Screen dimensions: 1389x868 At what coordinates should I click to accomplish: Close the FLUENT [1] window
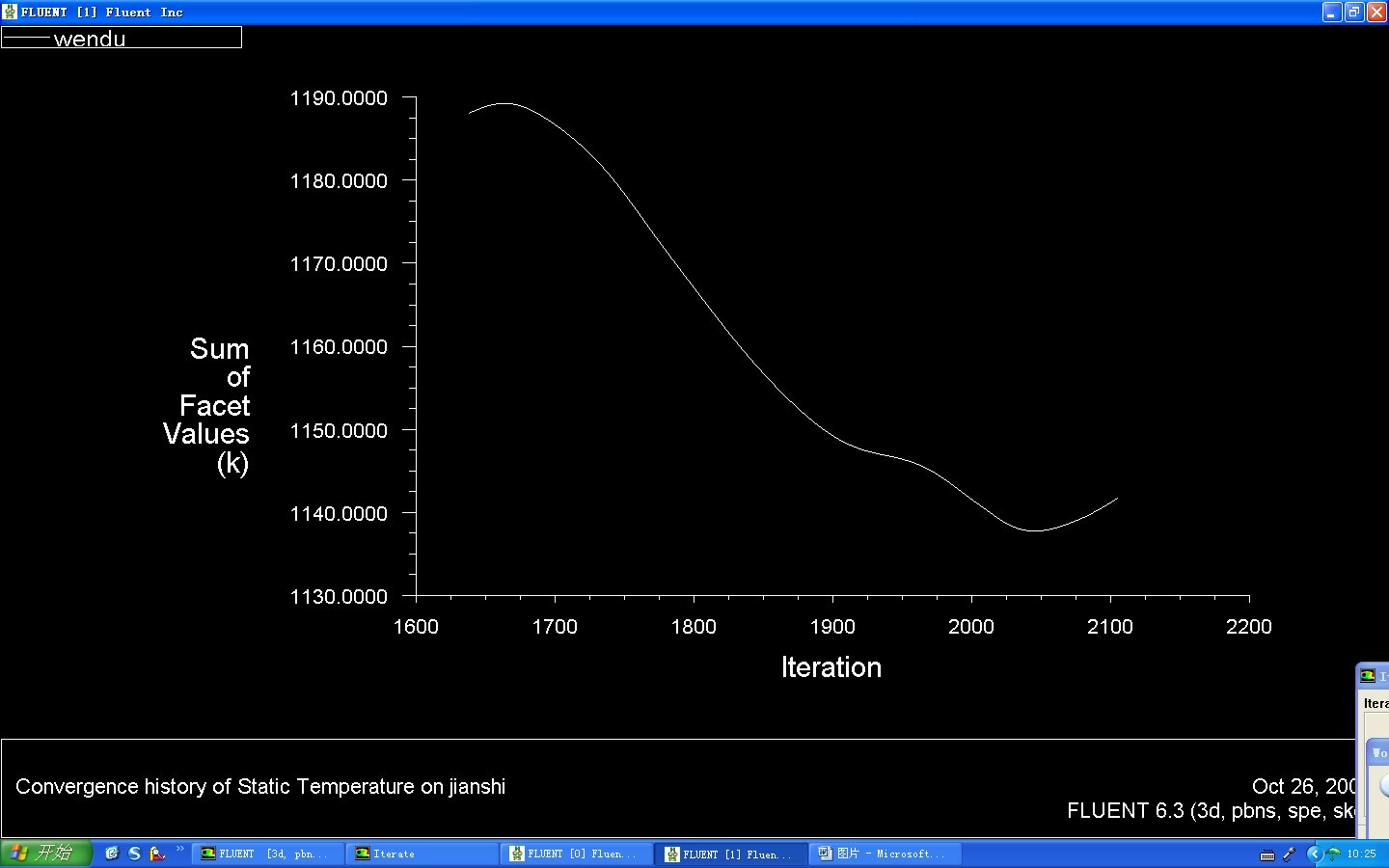pyautogui.click(x=1377, y=12)
